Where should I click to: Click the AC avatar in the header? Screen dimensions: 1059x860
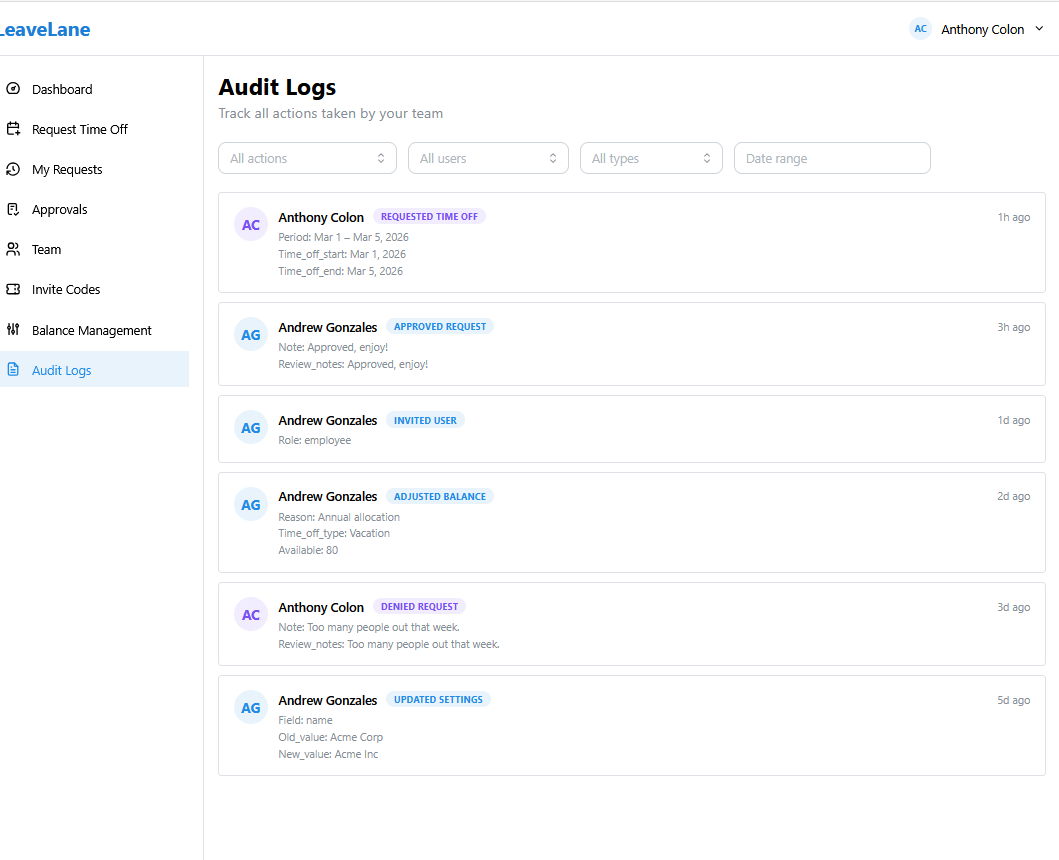pos(920,29)
